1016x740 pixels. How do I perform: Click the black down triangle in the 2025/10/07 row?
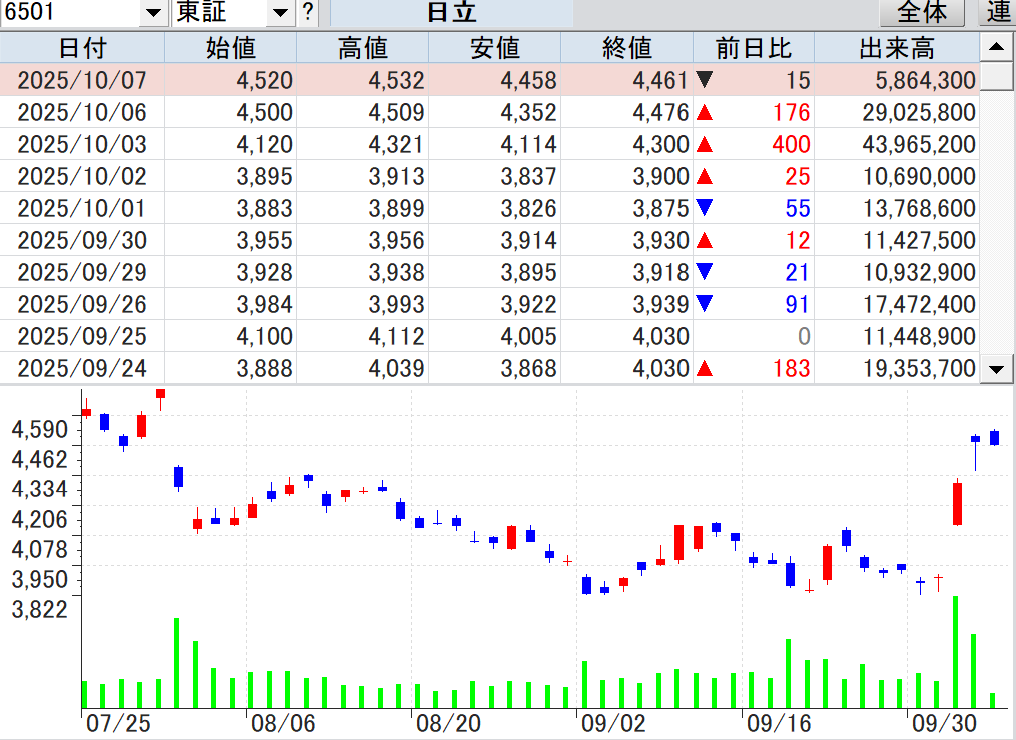[705, 81]
